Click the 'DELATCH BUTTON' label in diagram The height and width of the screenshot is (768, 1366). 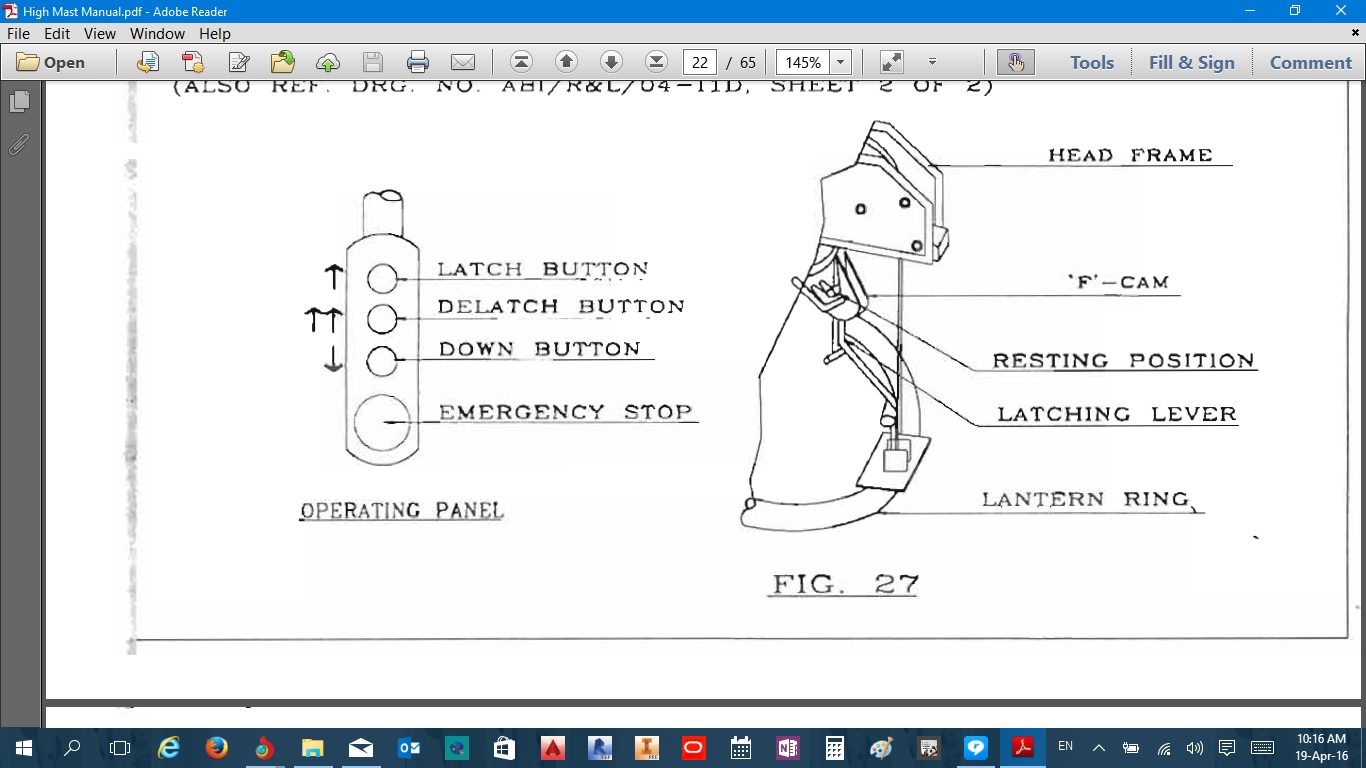click(561, 306)
